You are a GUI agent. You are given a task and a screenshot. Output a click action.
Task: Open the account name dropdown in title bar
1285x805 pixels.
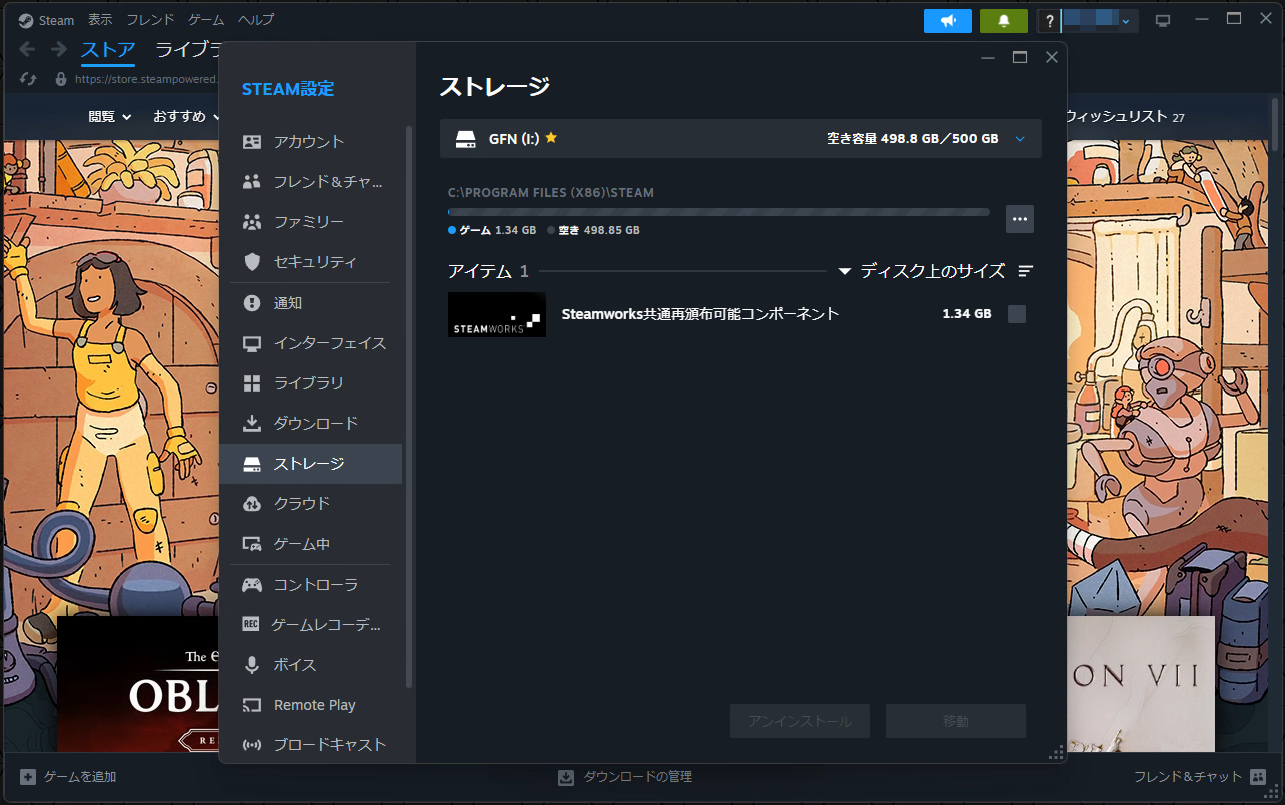pos(1098,20)
